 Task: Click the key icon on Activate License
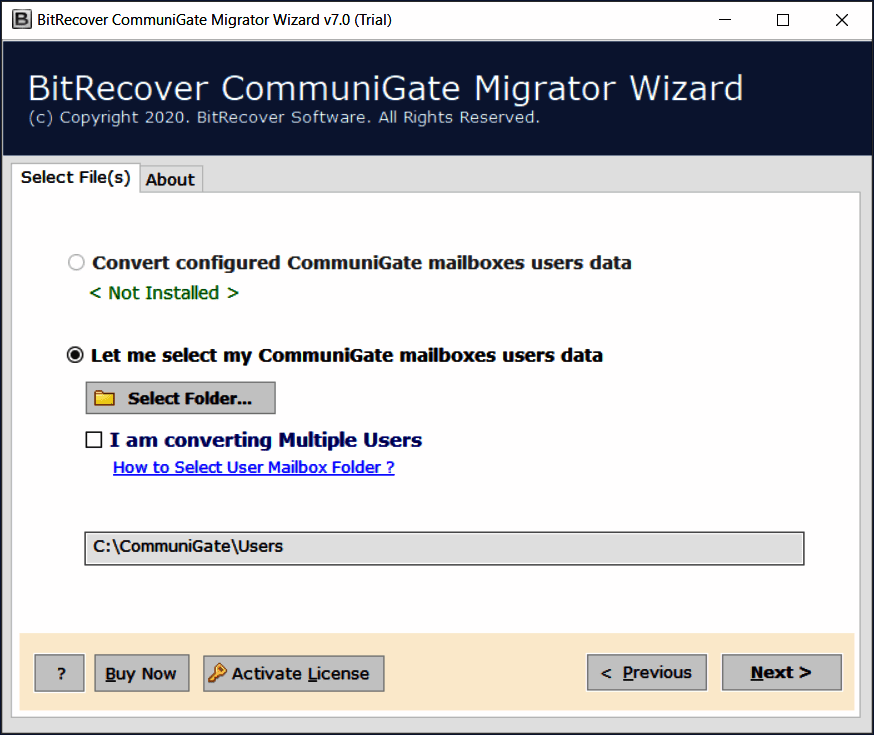[217, 673]
